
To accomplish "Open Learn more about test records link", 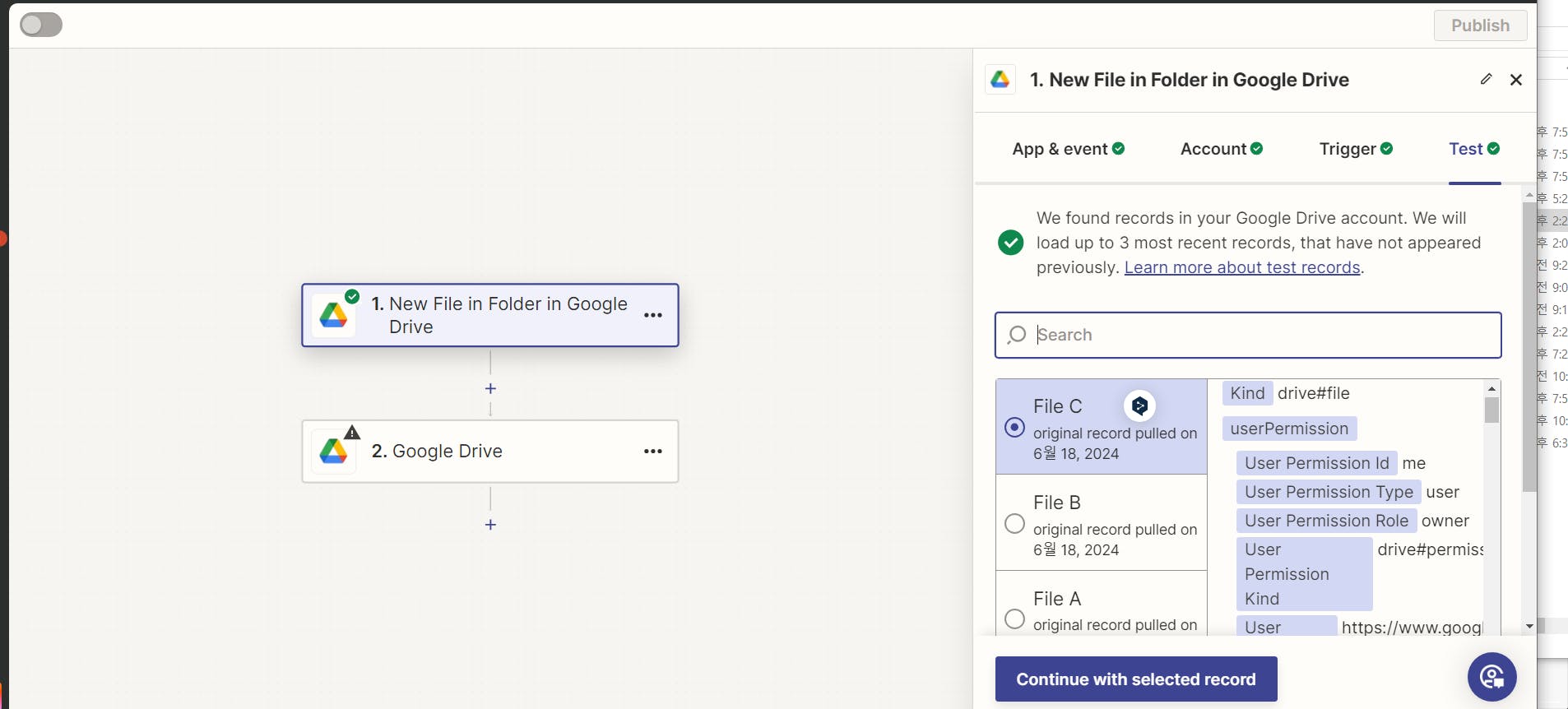I will 1241,267.
